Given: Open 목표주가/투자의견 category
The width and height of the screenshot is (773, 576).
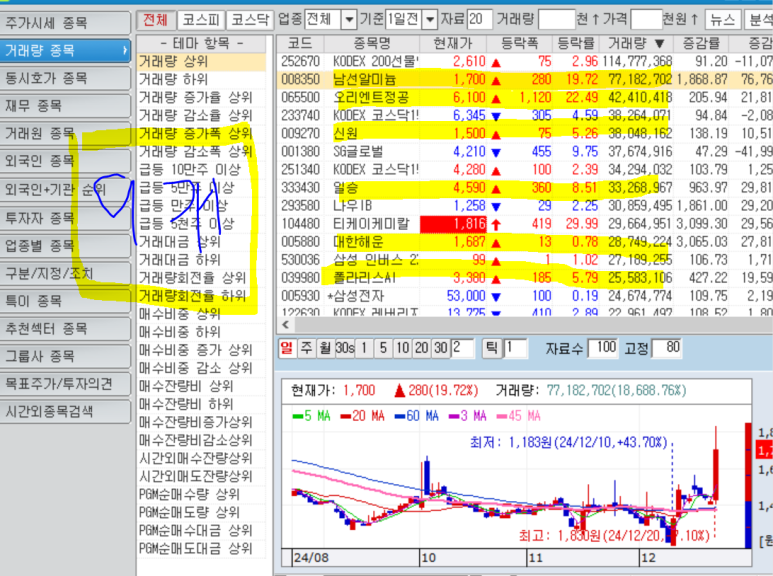Looking at the screenshot, I should tap(65, 384).
